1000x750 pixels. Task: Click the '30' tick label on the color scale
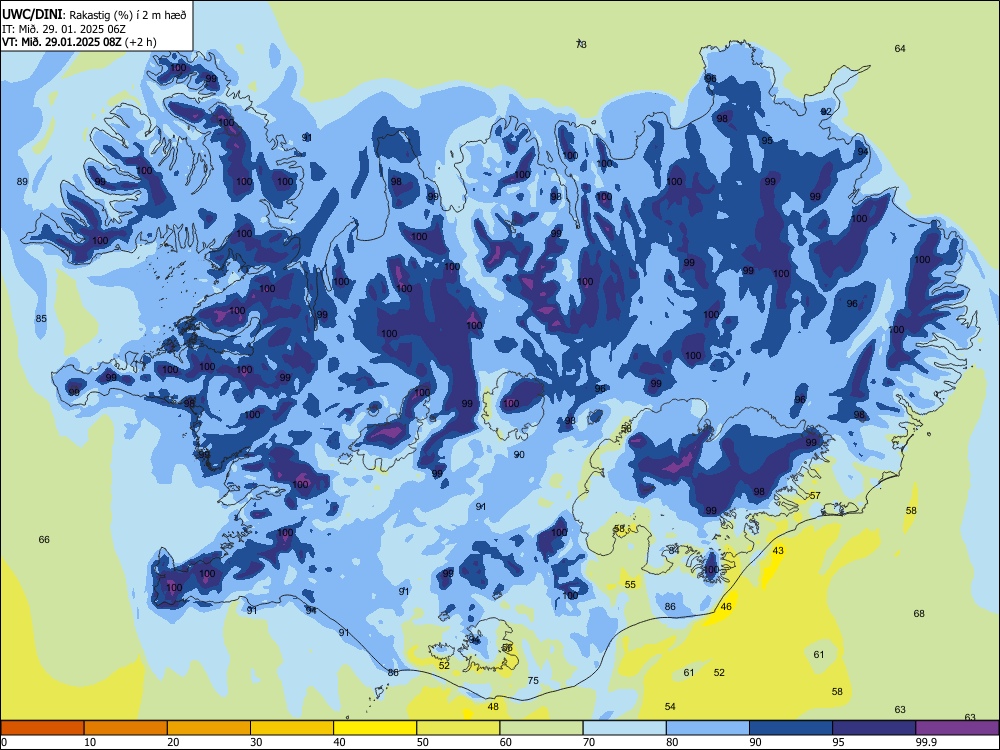256,742
